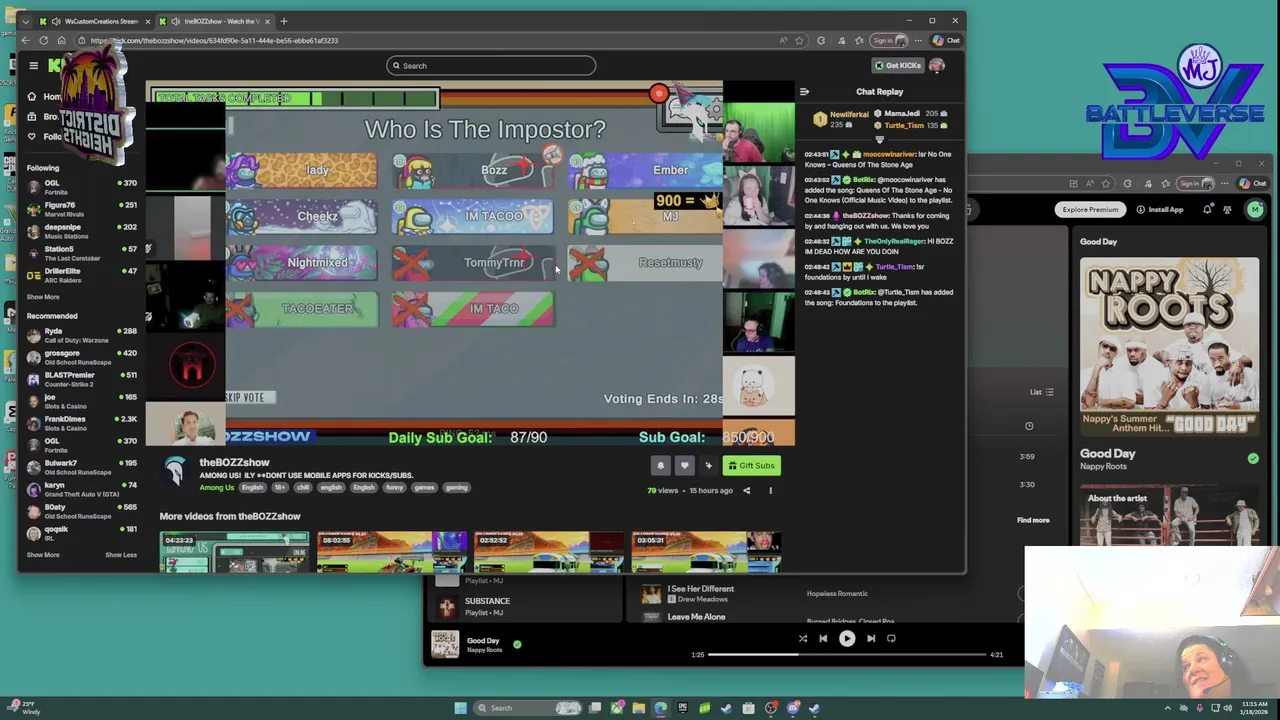This screenshot has width=1280, height=720.
Task: Select OGL Fortnite channel in Following
Action: 82,187
